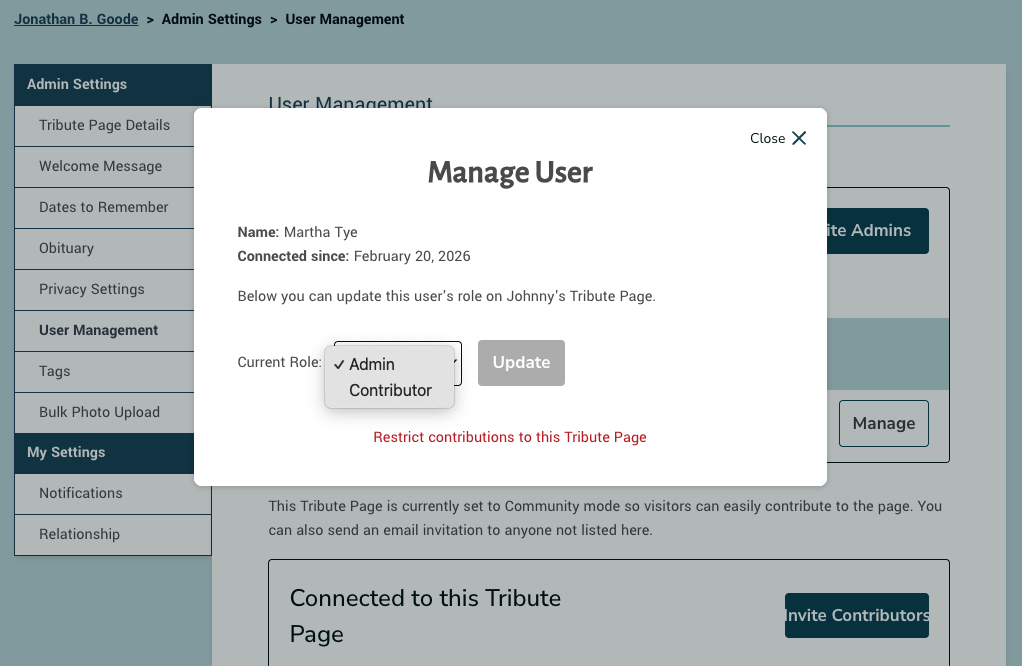Click Admin Settings sidebar header
Image resolution: width=1022 pixels, height=666 pixels.
click(x=113, y=85)
